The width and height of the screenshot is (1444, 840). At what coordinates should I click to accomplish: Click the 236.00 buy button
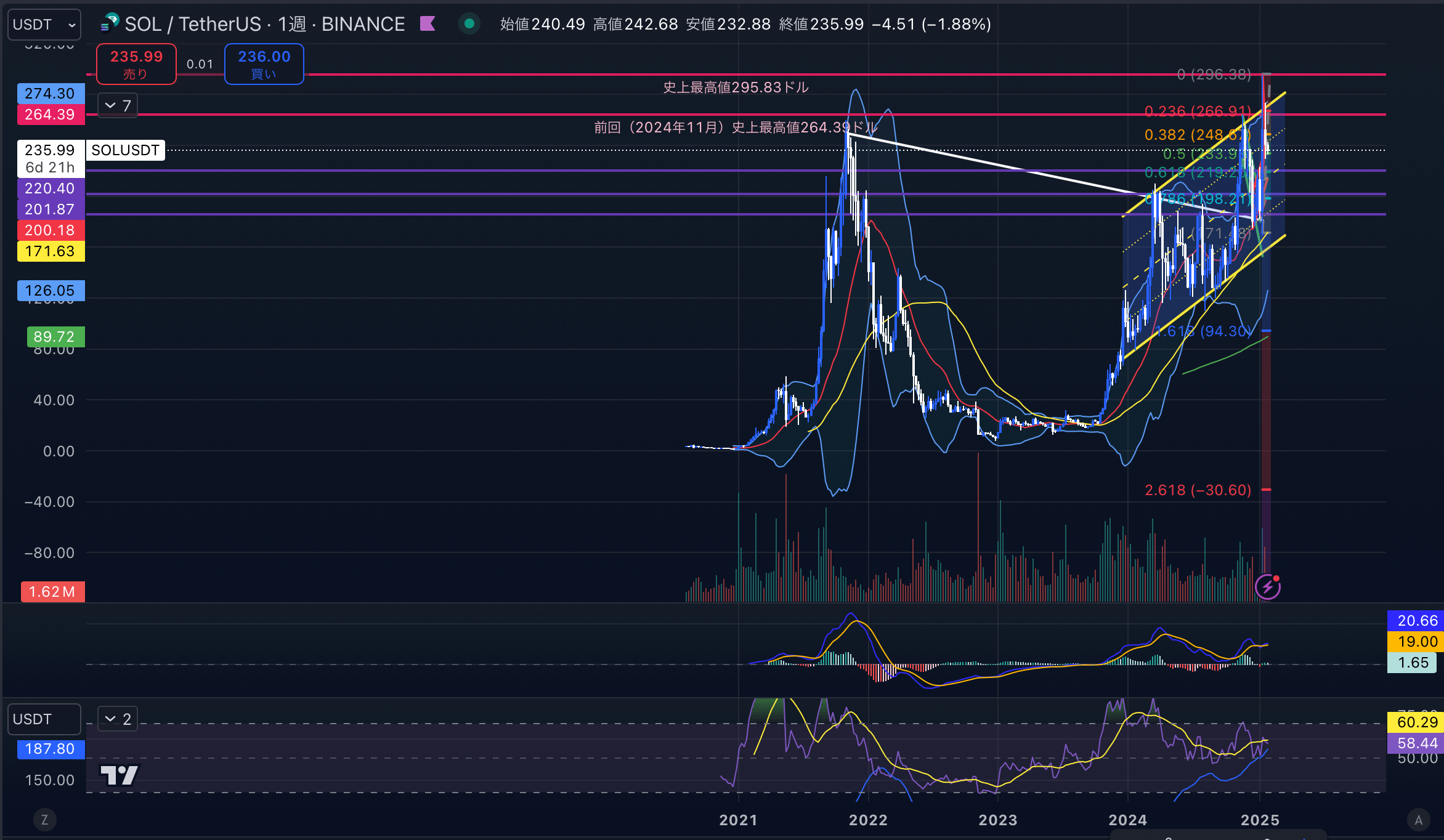(x=264, y=64)
